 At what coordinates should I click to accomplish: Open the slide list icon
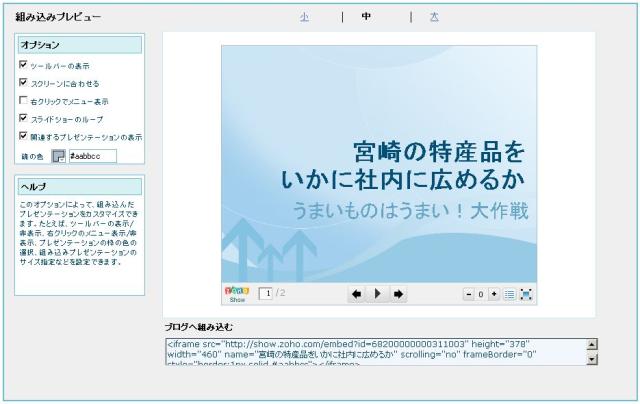(x=509, y=294)
